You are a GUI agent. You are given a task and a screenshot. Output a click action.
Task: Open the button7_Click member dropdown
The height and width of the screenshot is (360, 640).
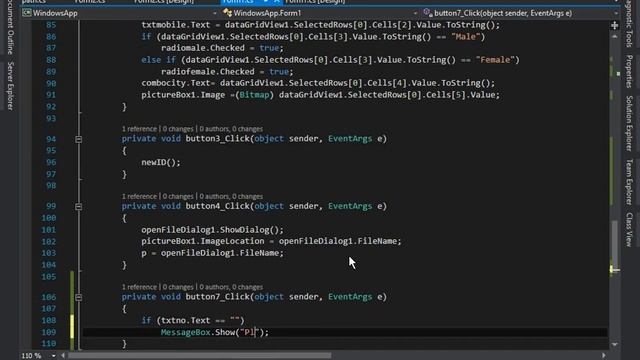pos(520,13)
